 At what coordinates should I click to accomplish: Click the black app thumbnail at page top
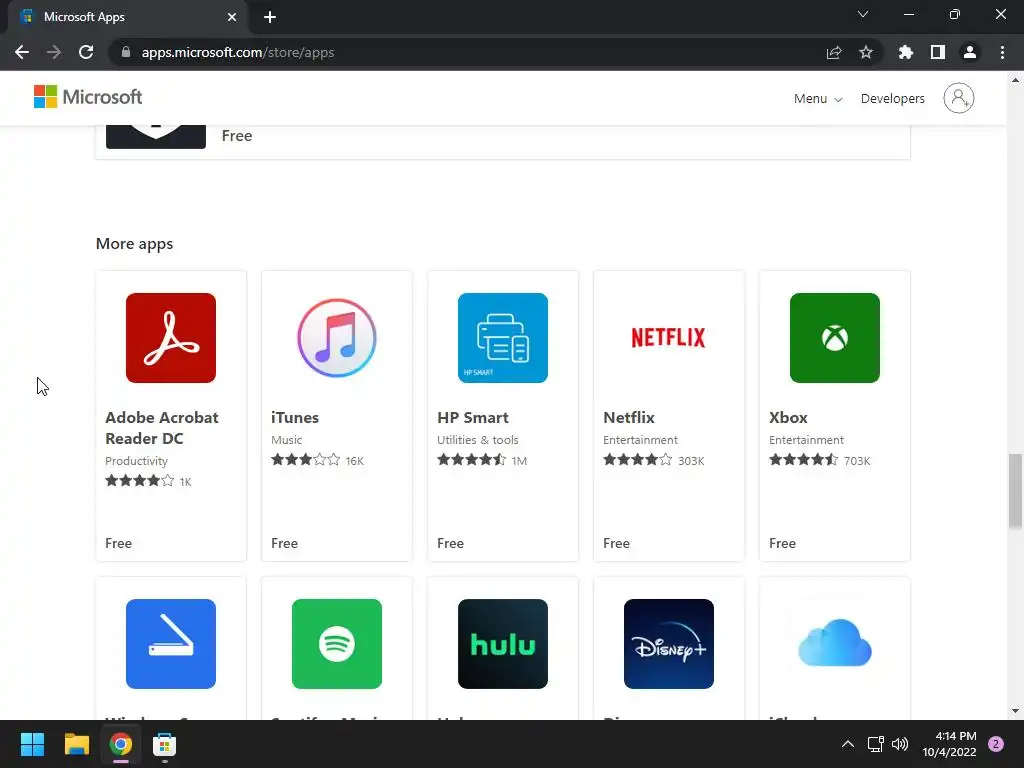coord(155,136)
